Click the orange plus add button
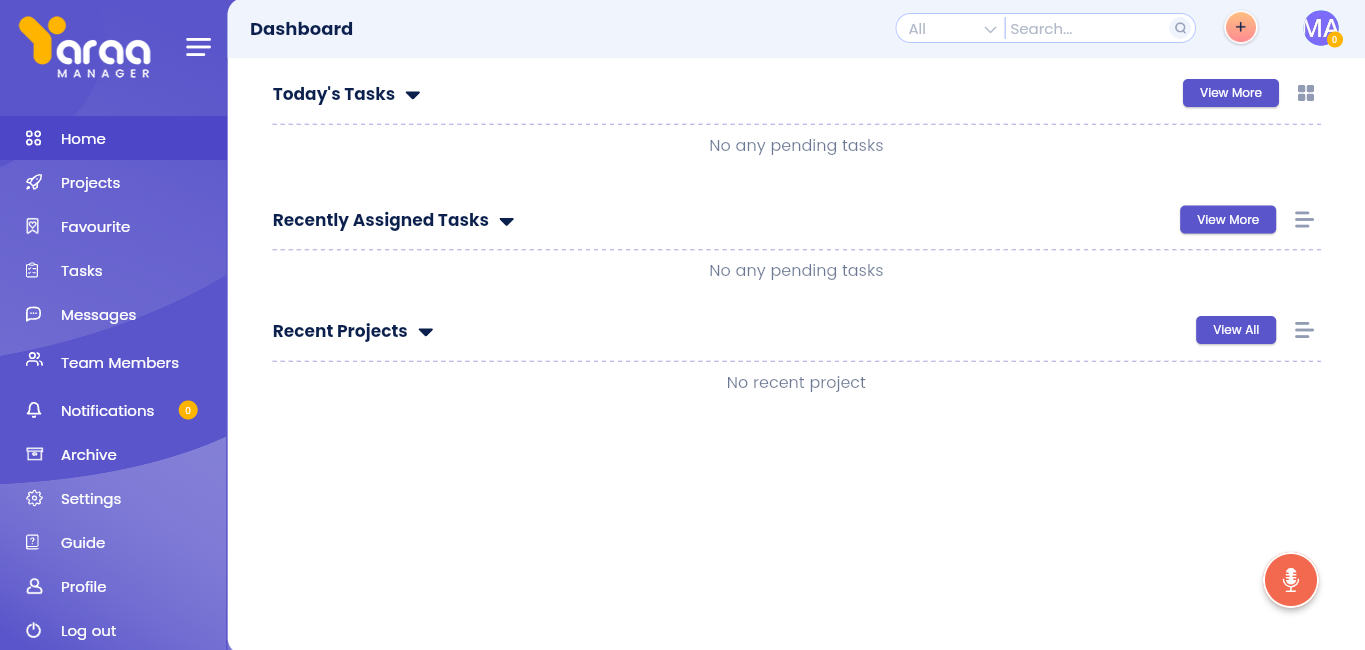This screenshot has height=650, width=1365. coord(1240,28)
